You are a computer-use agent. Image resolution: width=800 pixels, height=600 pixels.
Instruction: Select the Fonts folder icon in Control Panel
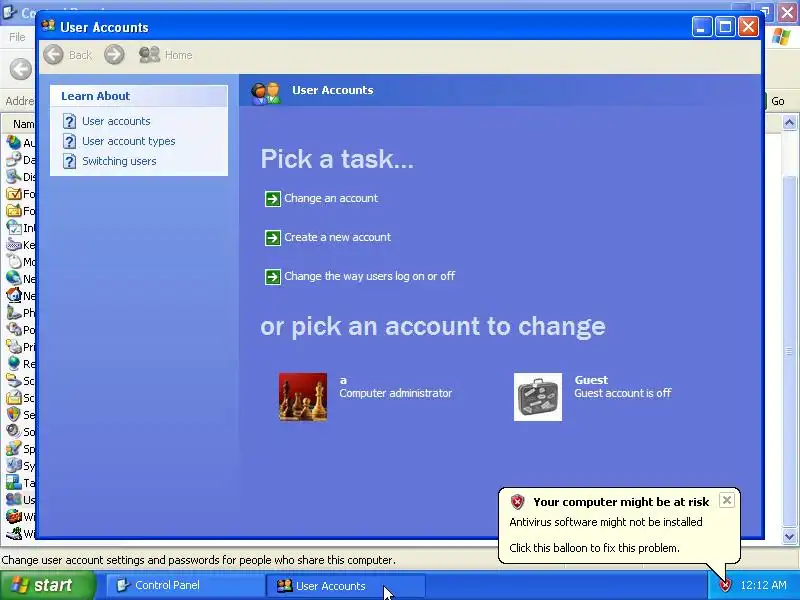tap(14, 210)
